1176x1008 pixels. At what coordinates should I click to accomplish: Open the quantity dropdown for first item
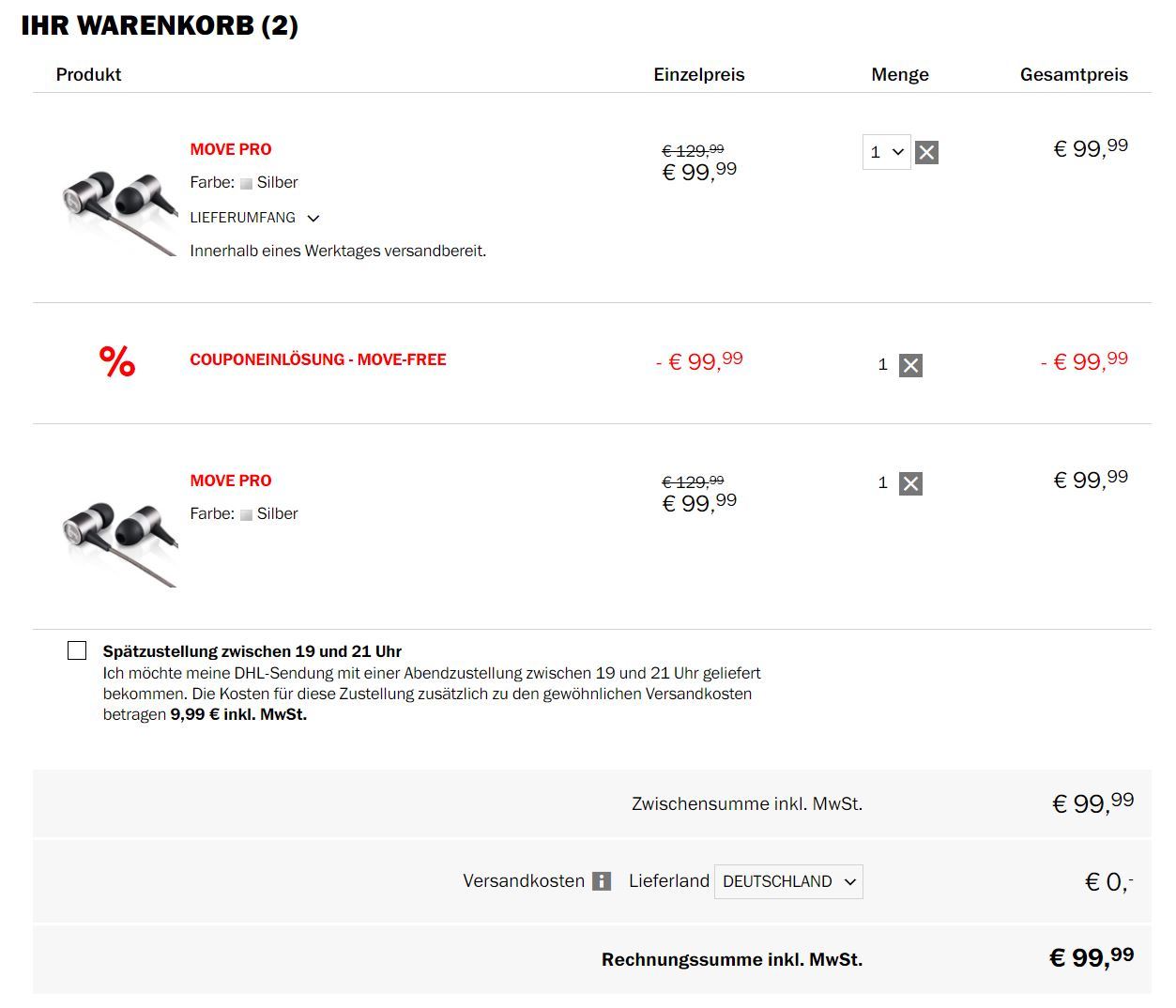[886, 152]
